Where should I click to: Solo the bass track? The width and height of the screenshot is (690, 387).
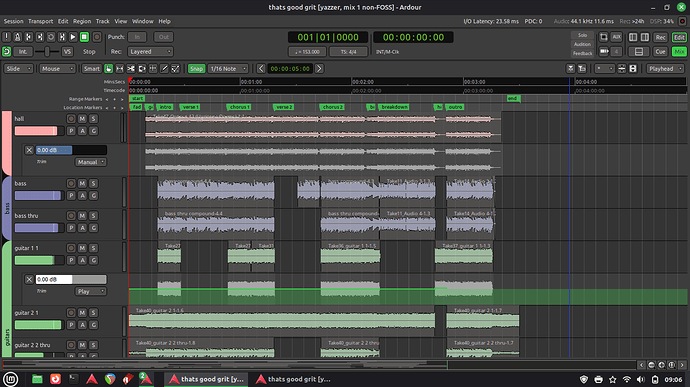[x=93, y=184]
